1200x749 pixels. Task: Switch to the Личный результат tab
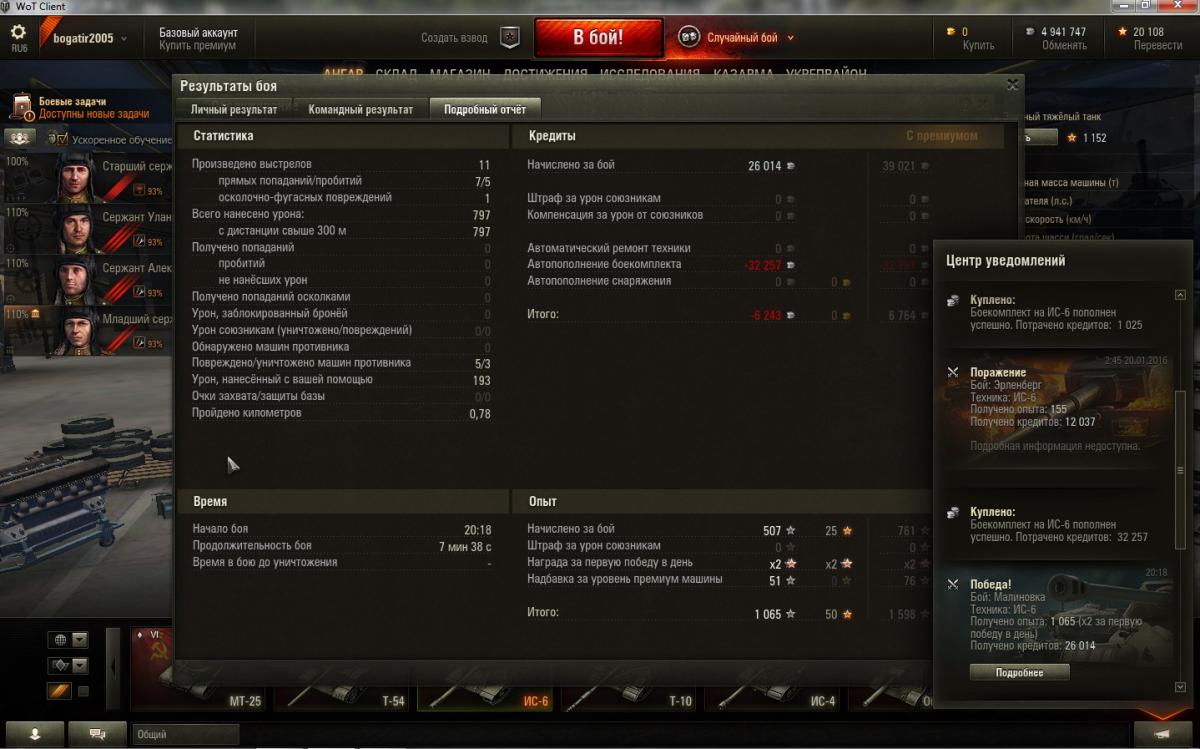pyautogui.click(x=234, y=109)
